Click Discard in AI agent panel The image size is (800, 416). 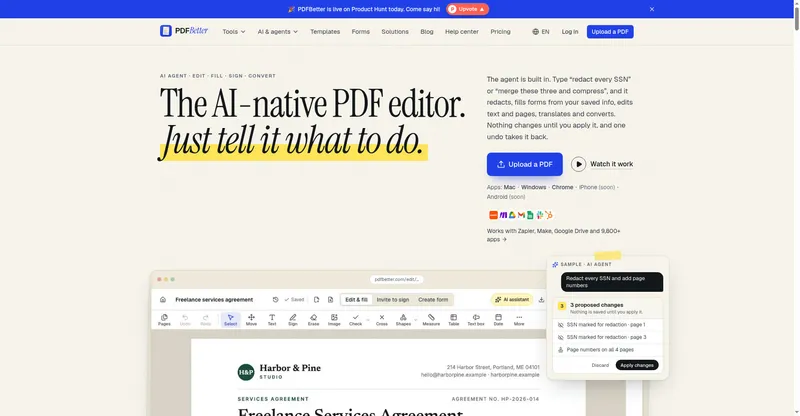coord(600,365)
